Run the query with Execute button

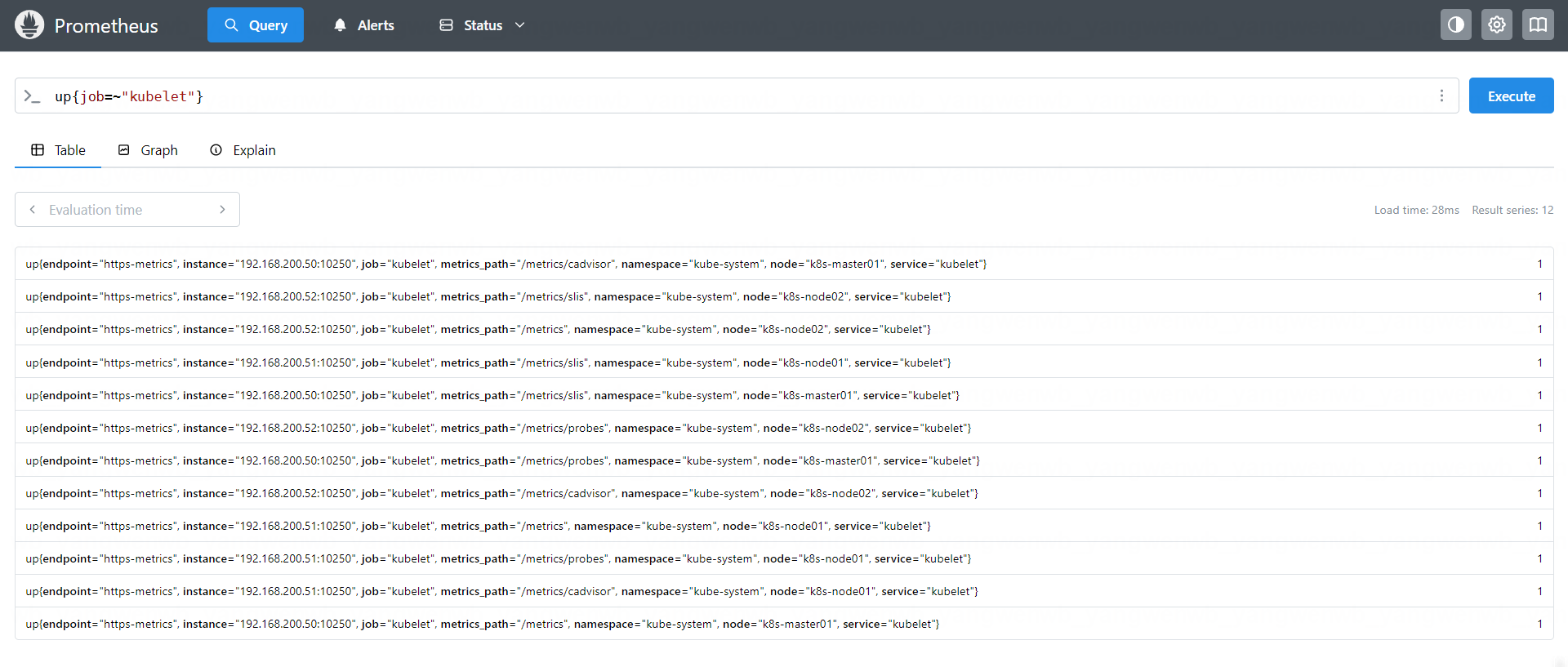point(1511,96)
